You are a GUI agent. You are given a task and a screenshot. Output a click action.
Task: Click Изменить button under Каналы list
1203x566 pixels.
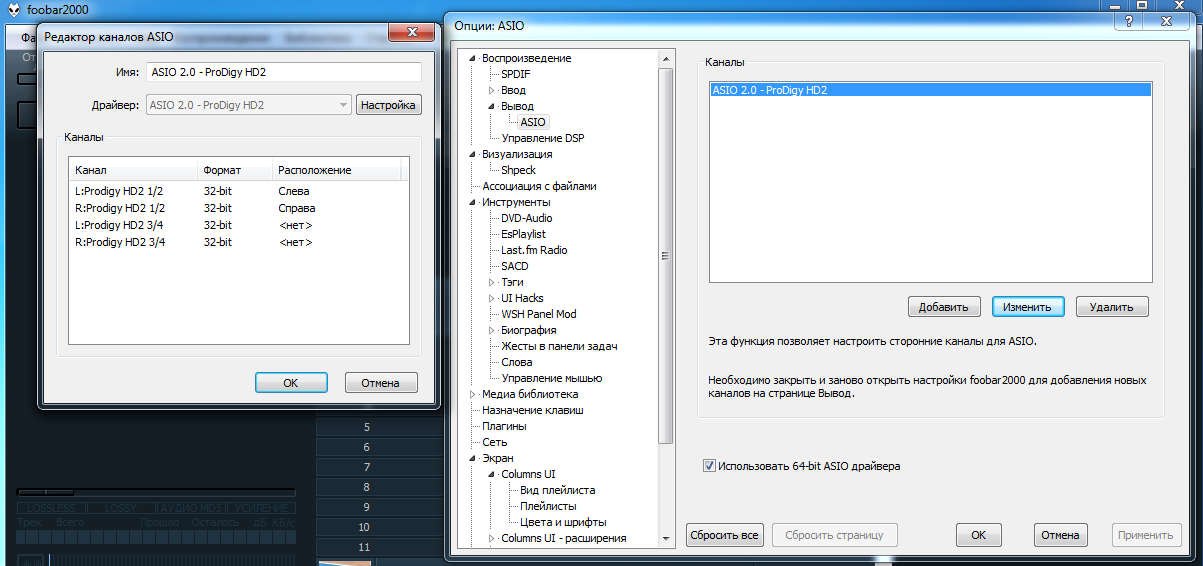(x=1028, y=307)
